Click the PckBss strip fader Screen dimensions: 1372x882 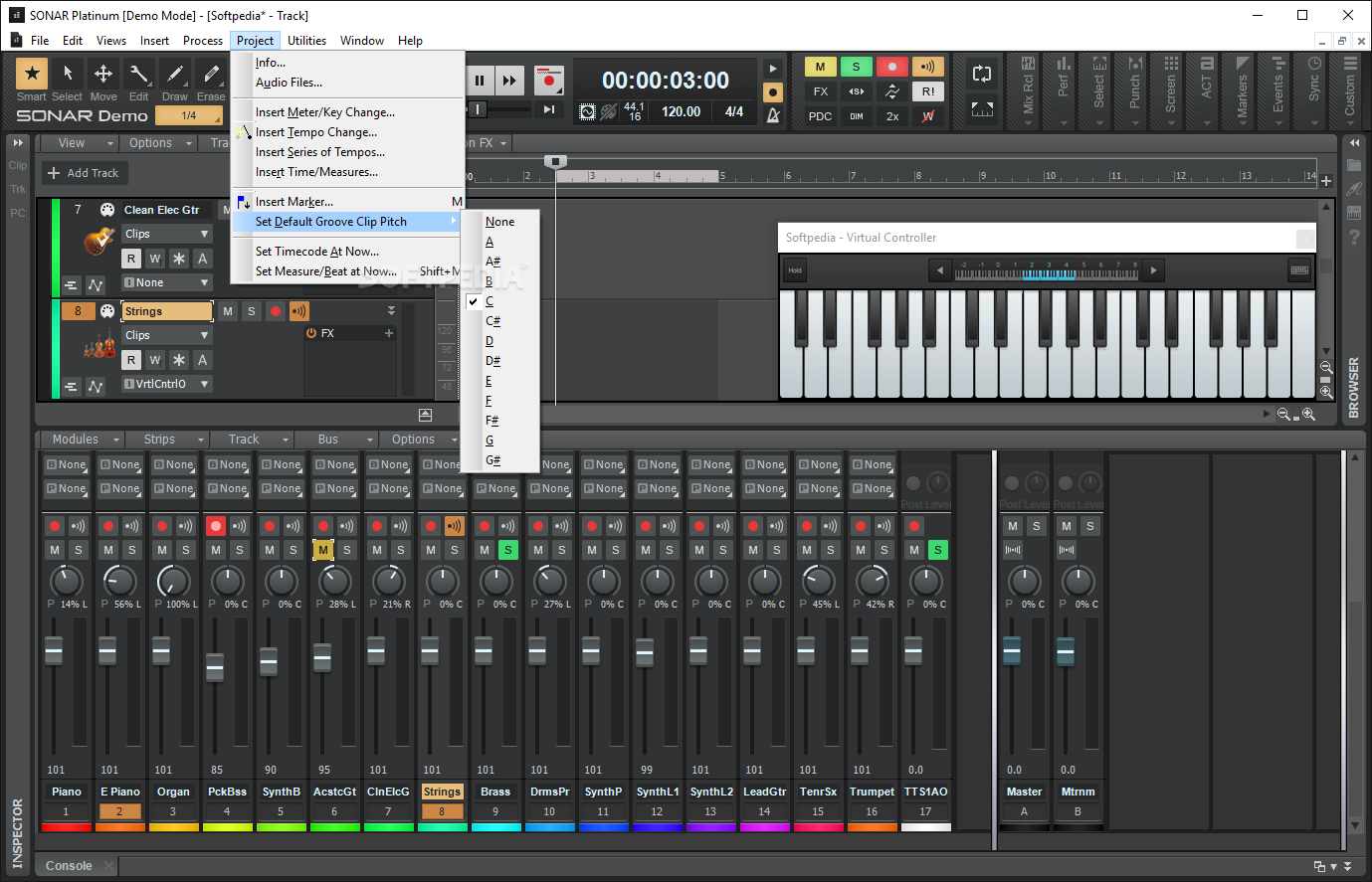point(215,667)
